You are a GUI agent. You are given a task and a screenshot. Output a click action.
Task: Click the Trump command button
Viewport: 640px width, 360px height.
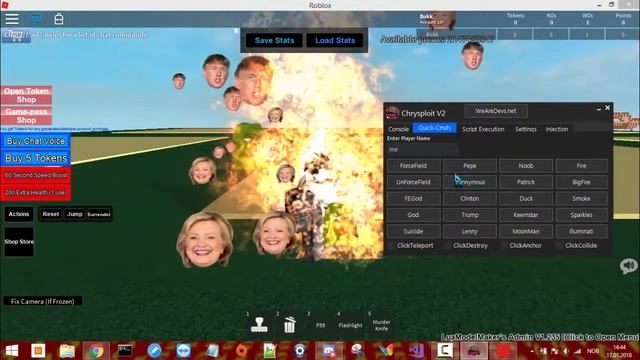470,215
